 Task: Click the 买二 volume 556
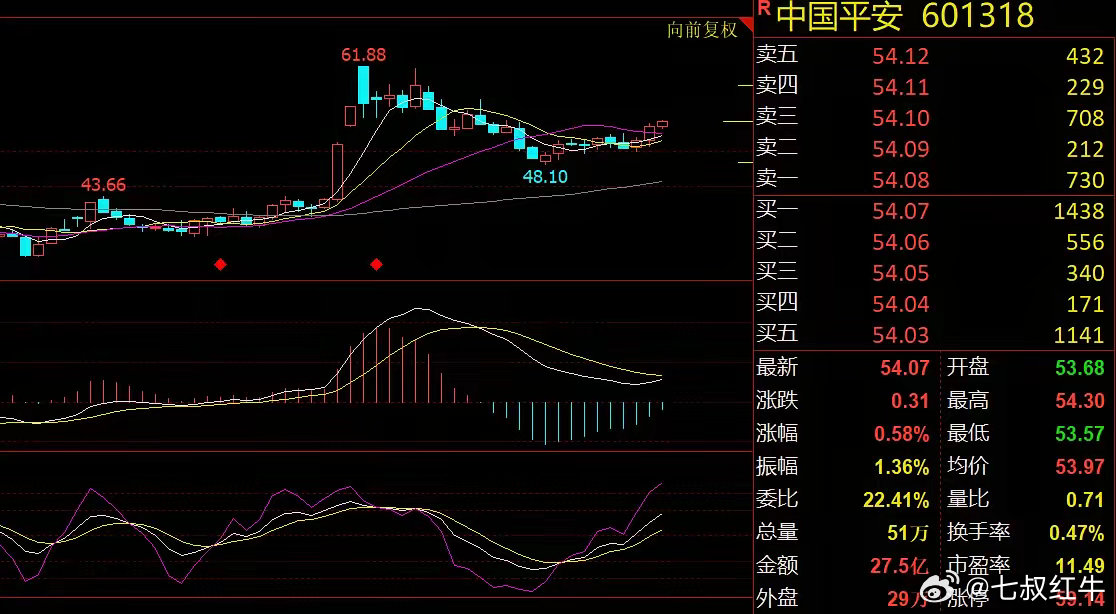tap(1085, 243)
